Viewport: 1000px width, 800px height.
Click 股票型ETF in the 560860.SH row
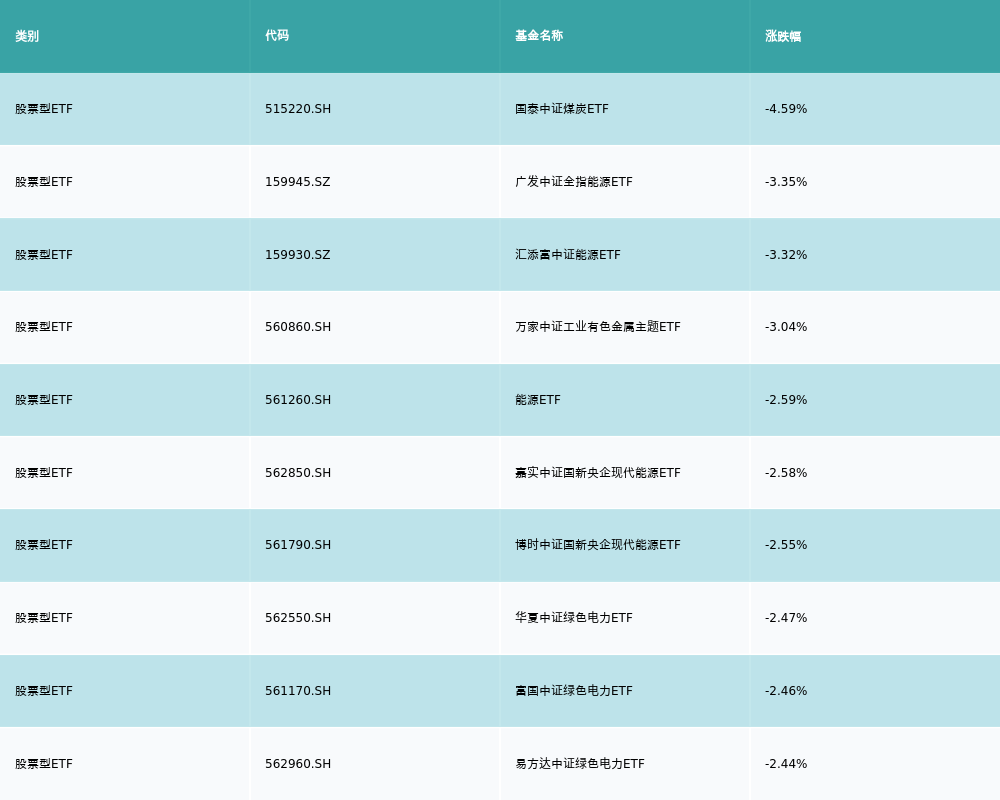tap(44, 327)
